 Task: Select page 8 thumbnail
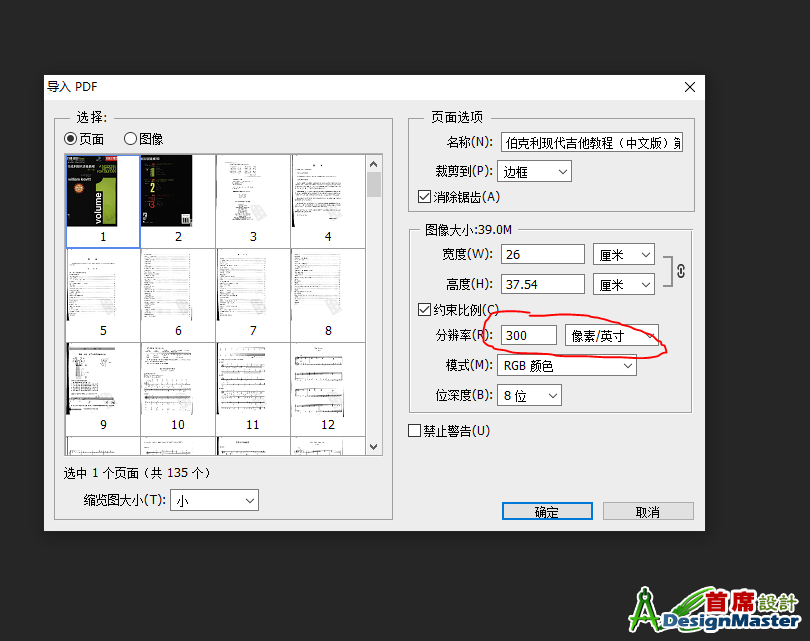tap(328, 295)
